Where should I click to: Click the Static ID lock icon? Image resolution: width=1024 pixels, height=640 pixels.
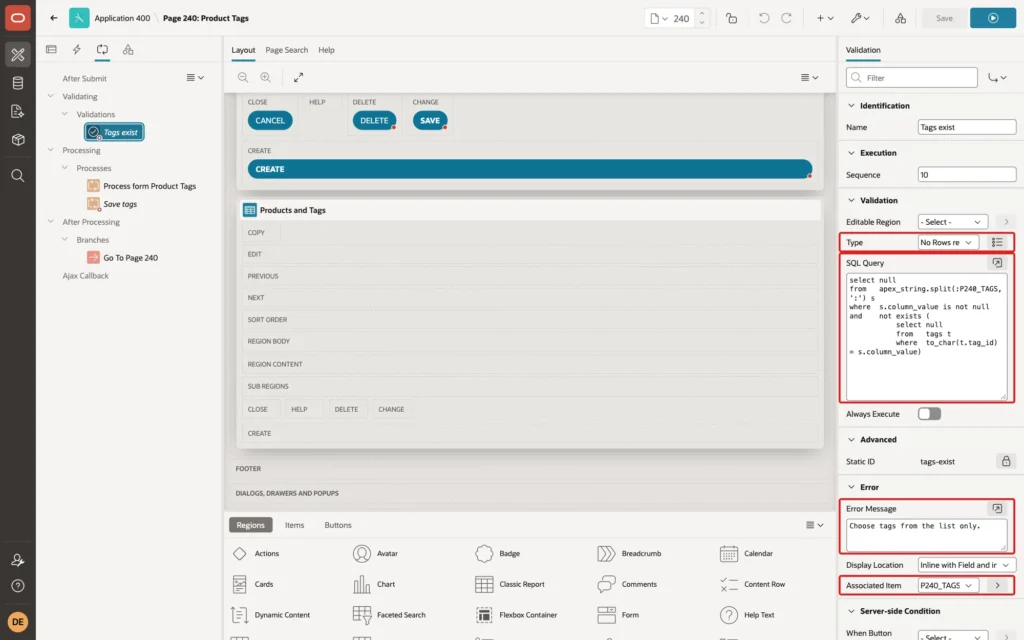tap(1006, 461)
